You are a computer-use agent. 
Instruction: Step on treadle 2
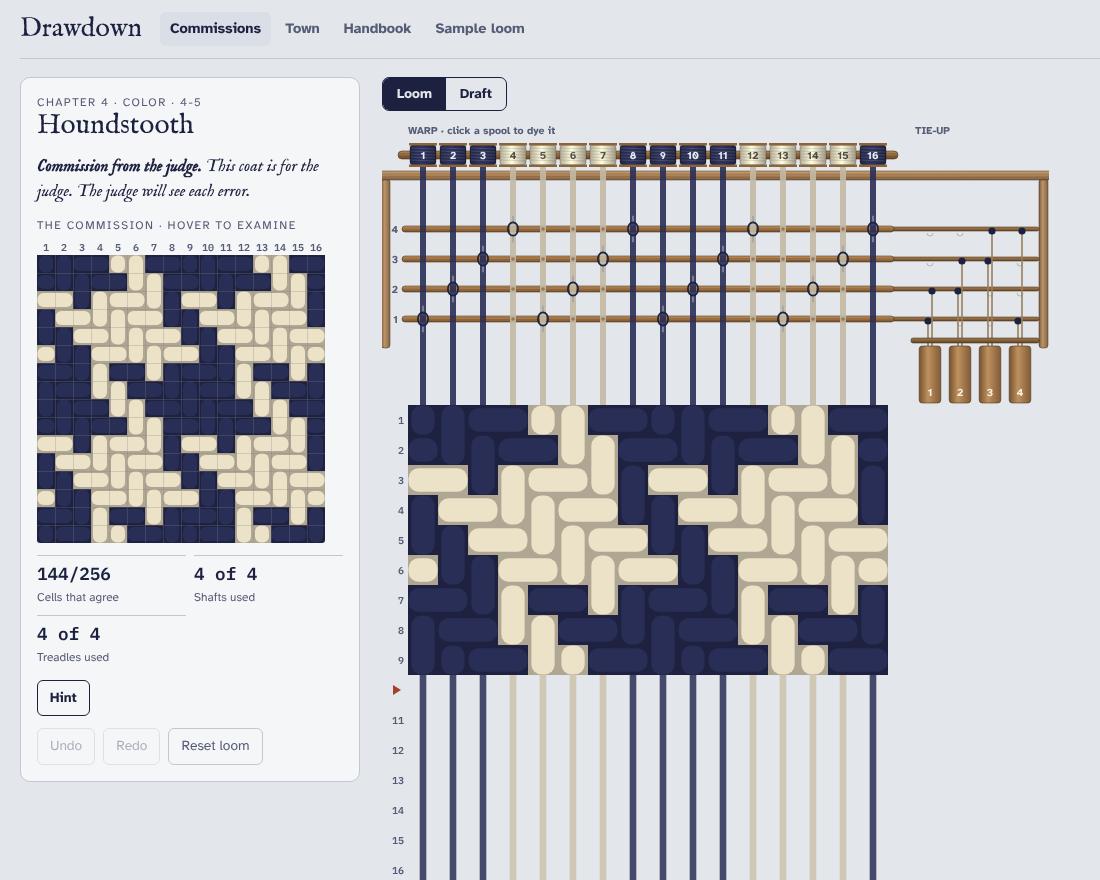[x=960, y=374]
